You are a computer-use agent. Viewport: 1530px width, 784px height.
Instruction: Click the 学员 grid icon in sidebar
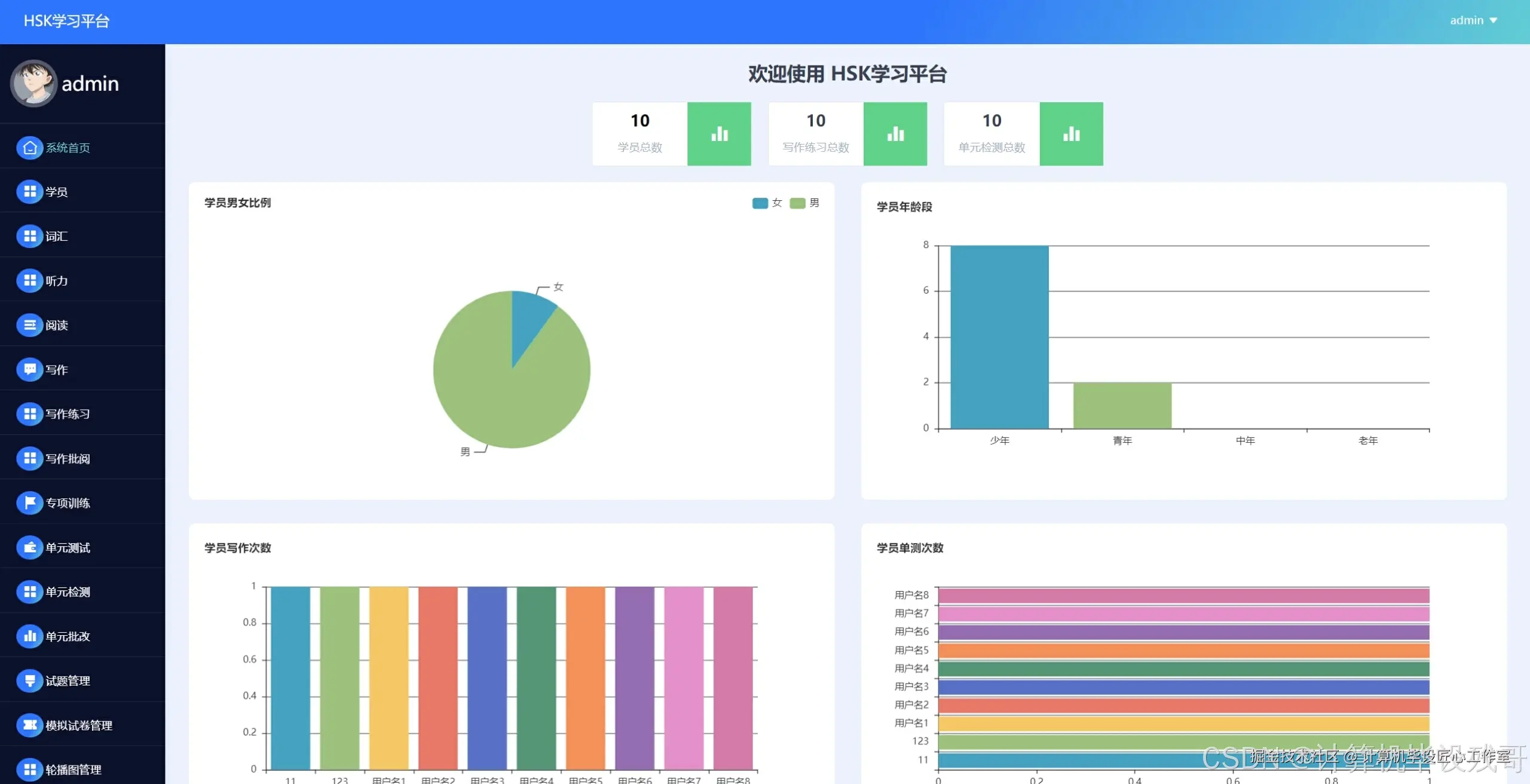[30, 192]
